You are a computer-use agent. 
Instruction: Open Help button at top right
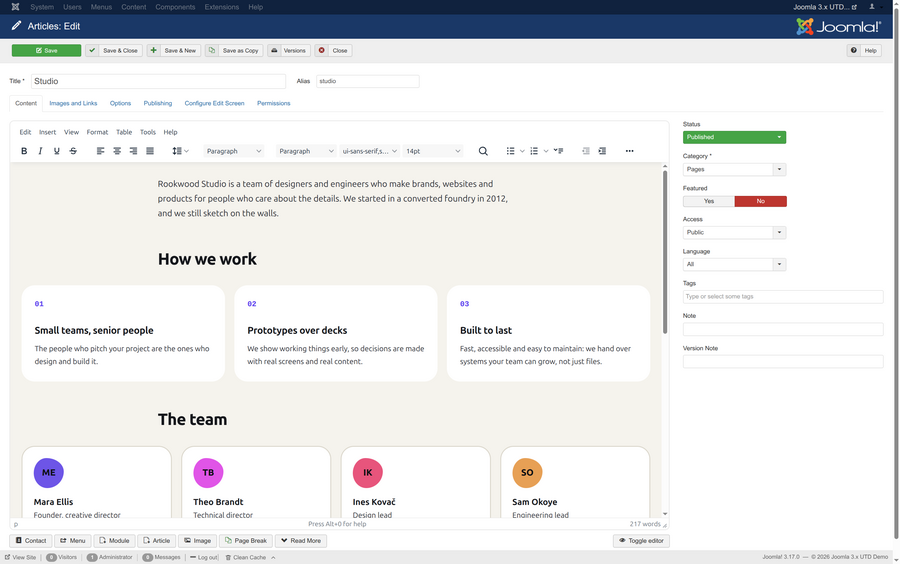[x=864, y=50]
